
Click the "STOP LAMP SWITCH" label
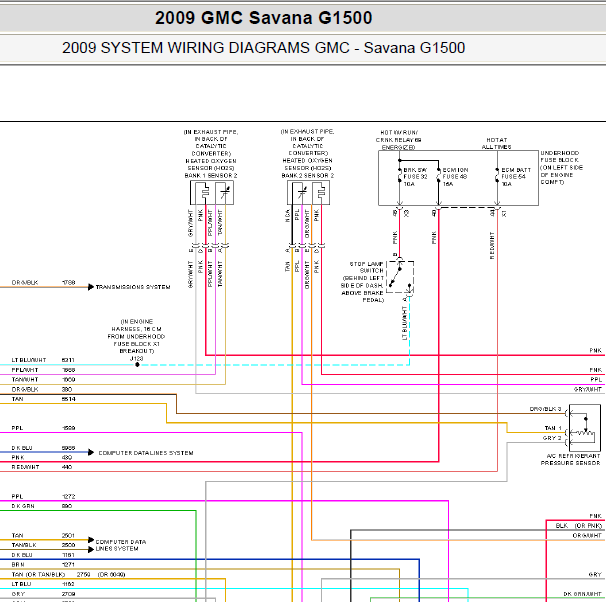click(366, 267)
